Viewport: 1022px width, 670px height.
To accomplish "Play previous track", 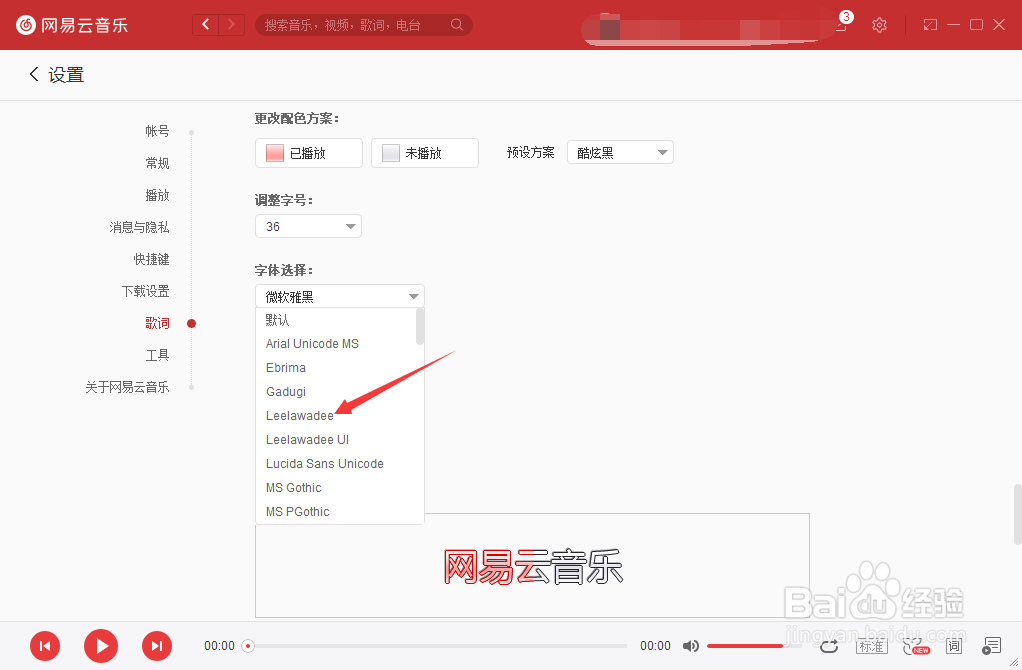I will coord(45,646).
